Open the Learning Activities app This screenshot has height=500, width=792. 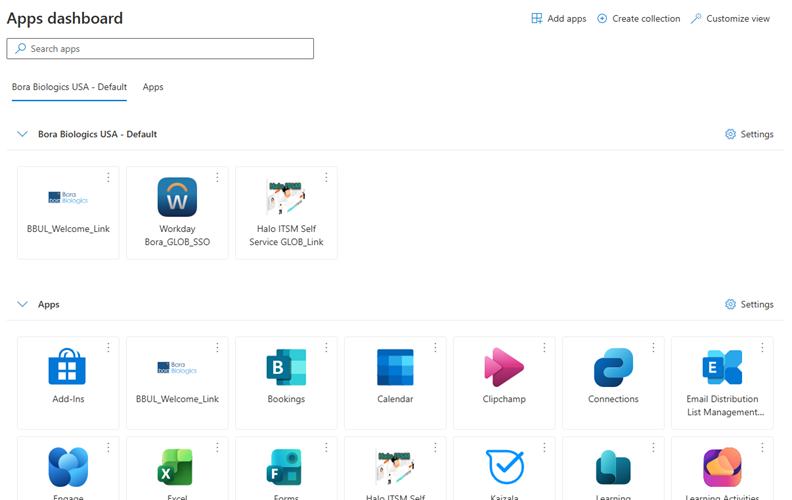[722, 469]
